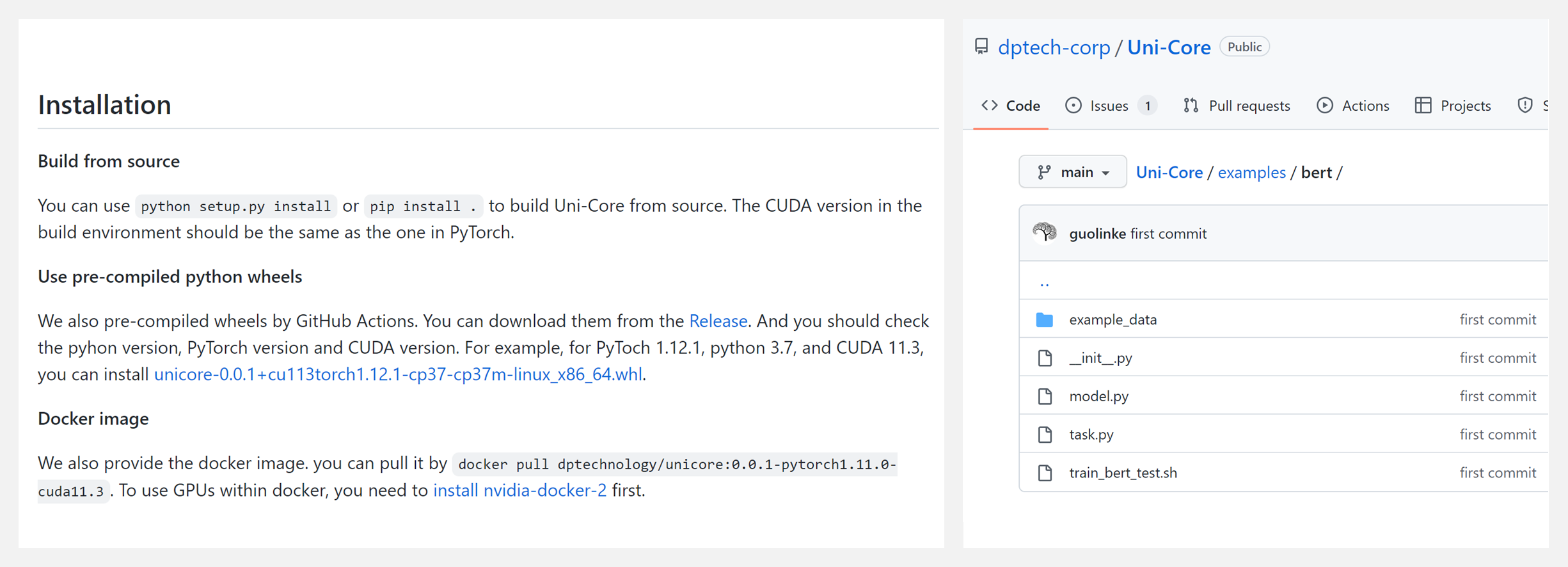Click the train_bert_test.sh file icon
The height and width of the screenshot is (567, 1568).
pyautogui.click(x=1045, y=473)
